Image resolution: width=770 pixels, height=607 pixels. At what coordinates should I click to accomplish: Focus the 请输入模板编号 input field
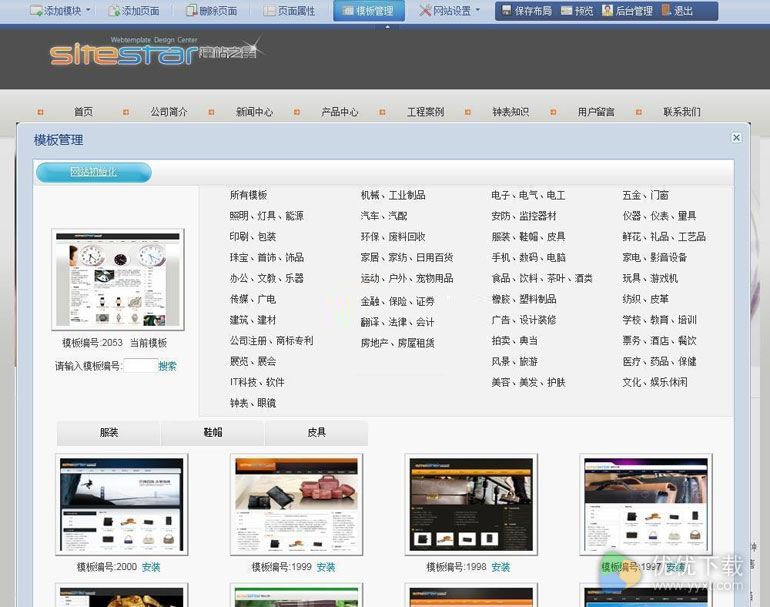[x=140, y=365]
